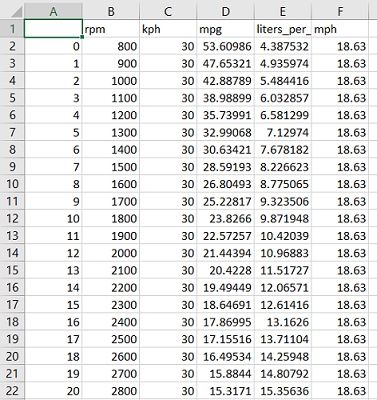Select liters cell 13.1626
This screenshot has height=400, width=377.
(283, 321)
